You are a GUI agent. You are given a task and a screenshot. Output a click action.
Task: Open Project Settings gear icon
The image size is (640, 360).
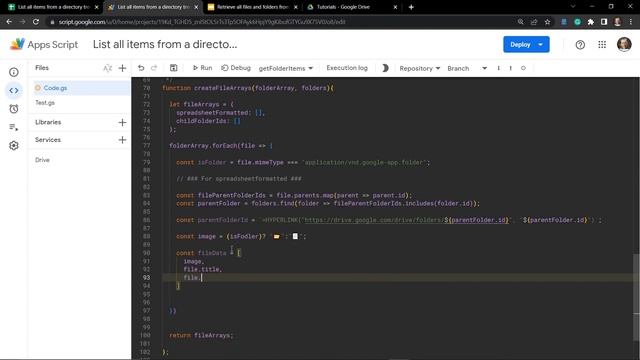coord(13,146)
